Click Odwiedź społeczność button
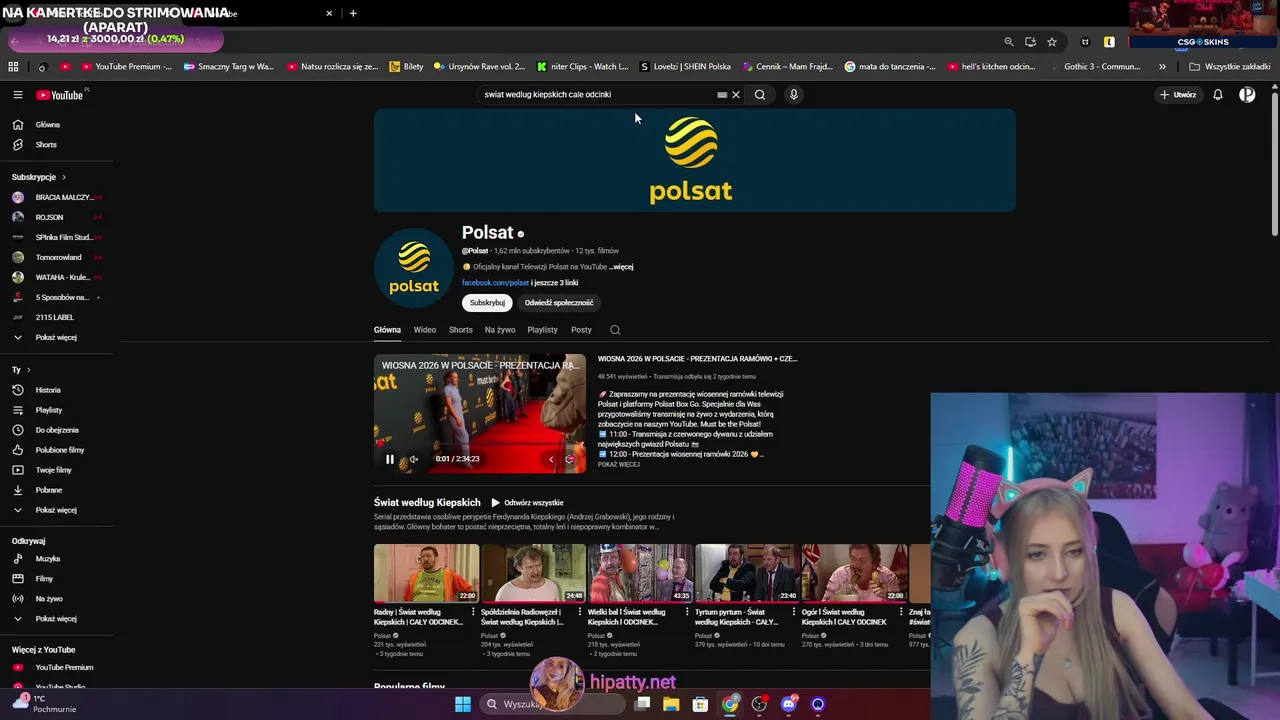The width and height of the screenshot is (1280, 720). 559,303
